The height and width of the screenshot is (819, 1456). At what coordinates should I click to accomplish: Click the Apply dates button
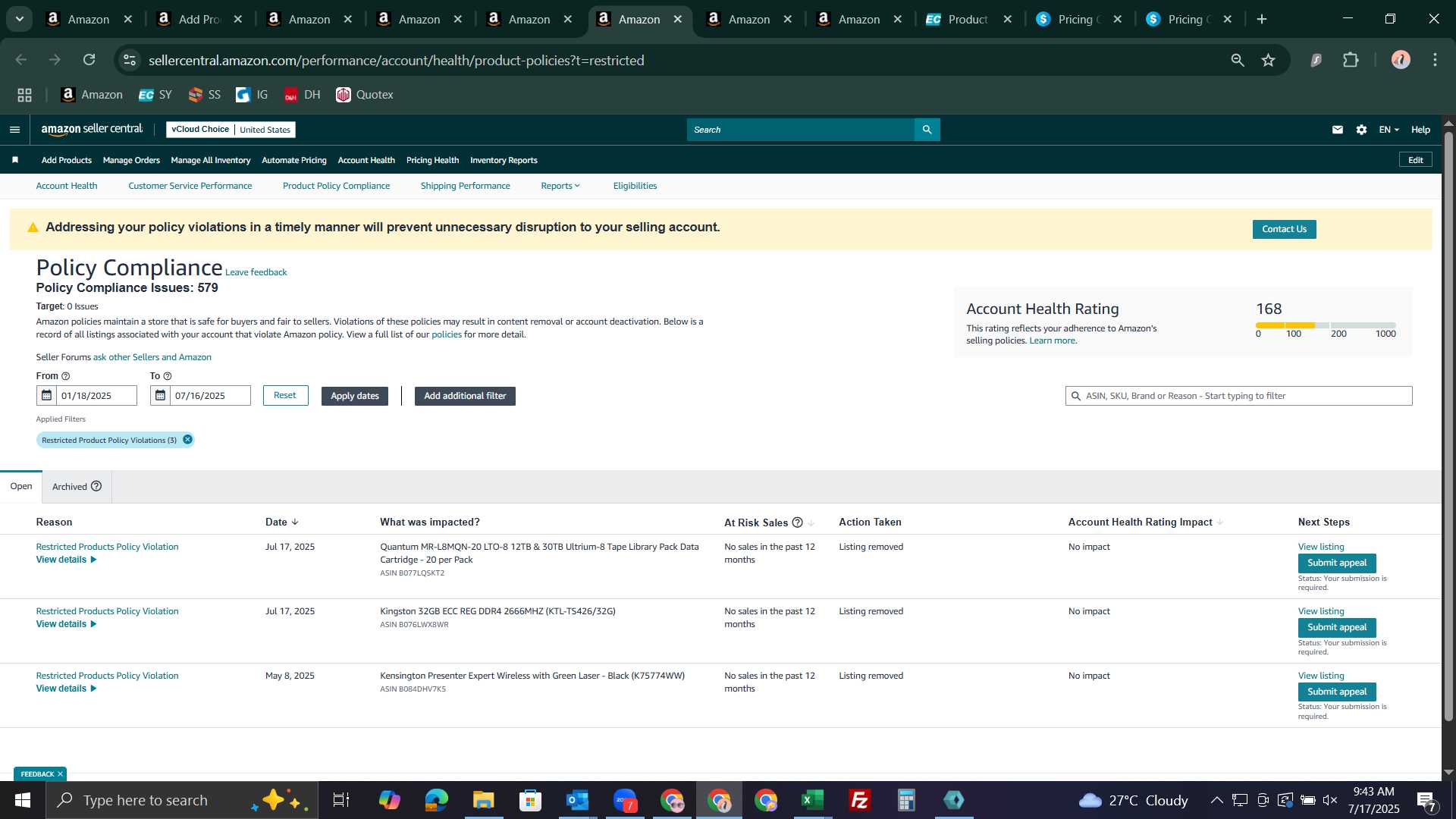tap(355, 396)
